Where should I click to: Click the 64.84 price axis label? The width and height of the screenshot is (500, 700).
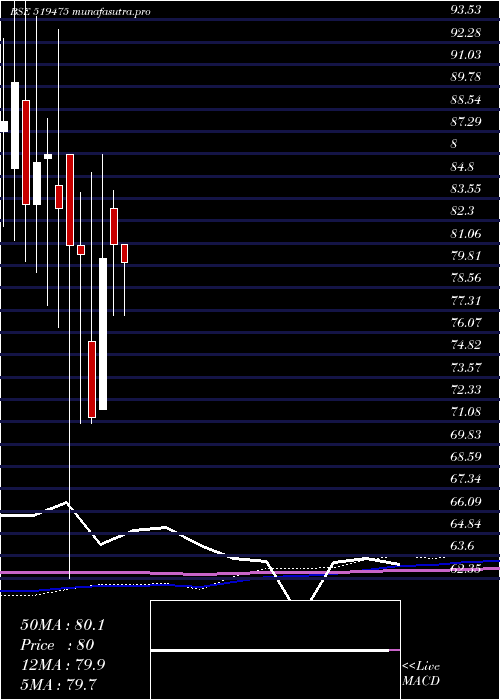tap(466, 523)
